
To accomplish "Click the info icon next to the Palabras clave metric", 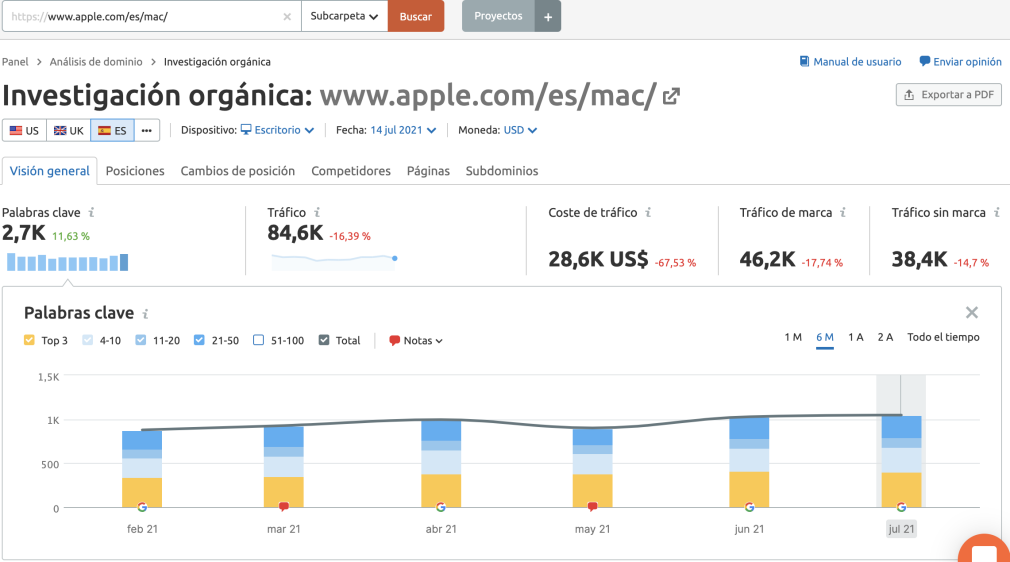I will pos(91,212).
